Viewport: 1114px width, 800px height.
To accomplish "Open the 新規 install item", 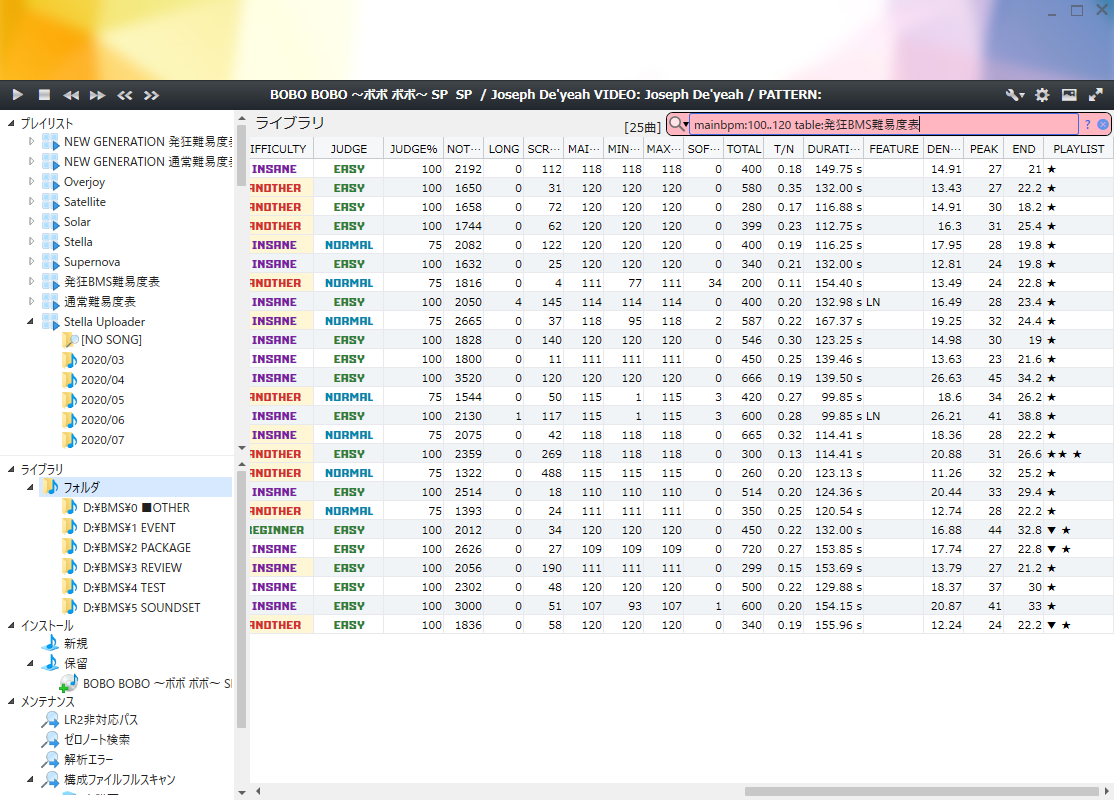I will pyautogui.click(x=75, y=643).
